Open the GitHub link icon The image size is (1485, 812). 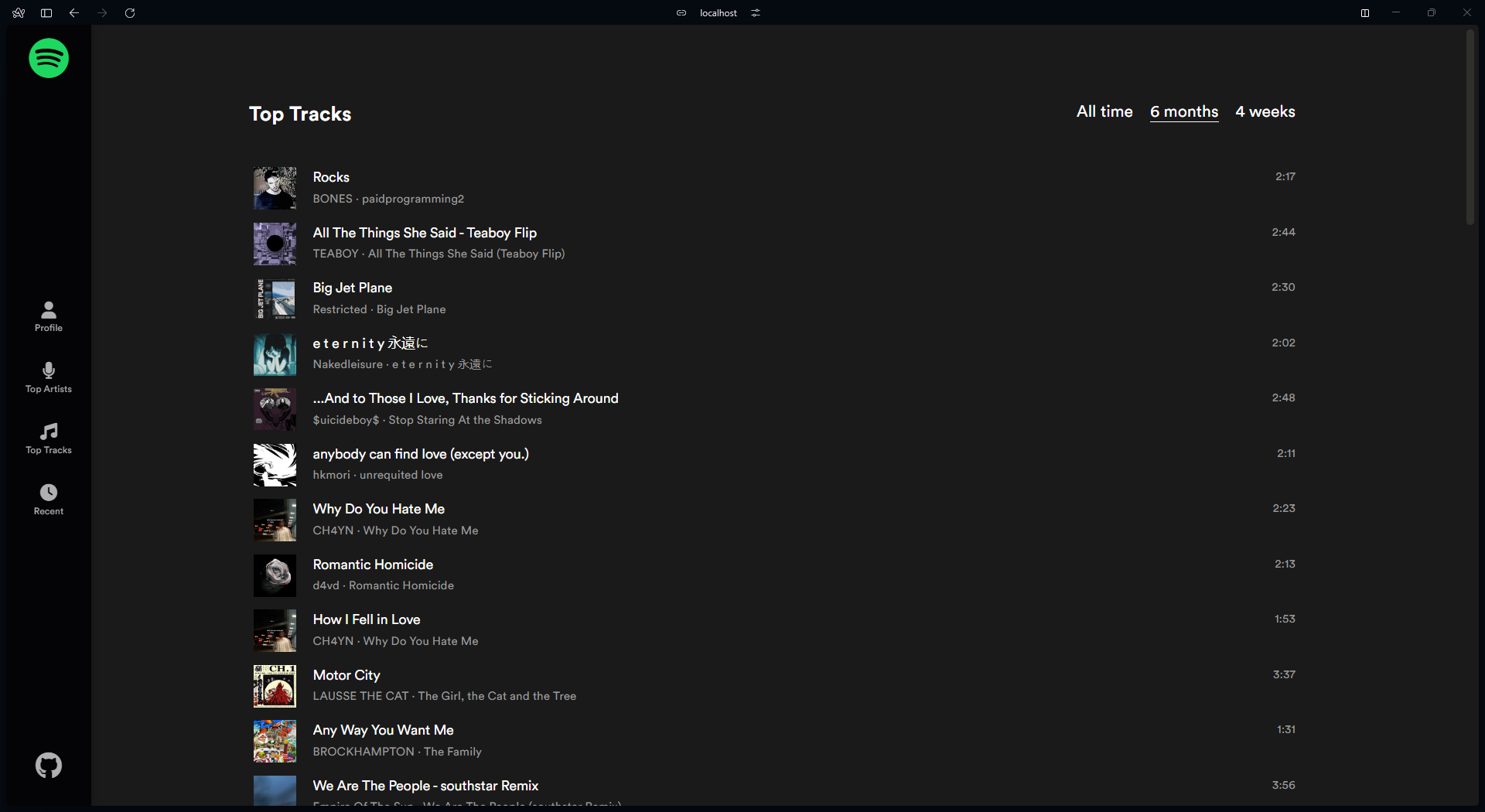coord(49,766)
